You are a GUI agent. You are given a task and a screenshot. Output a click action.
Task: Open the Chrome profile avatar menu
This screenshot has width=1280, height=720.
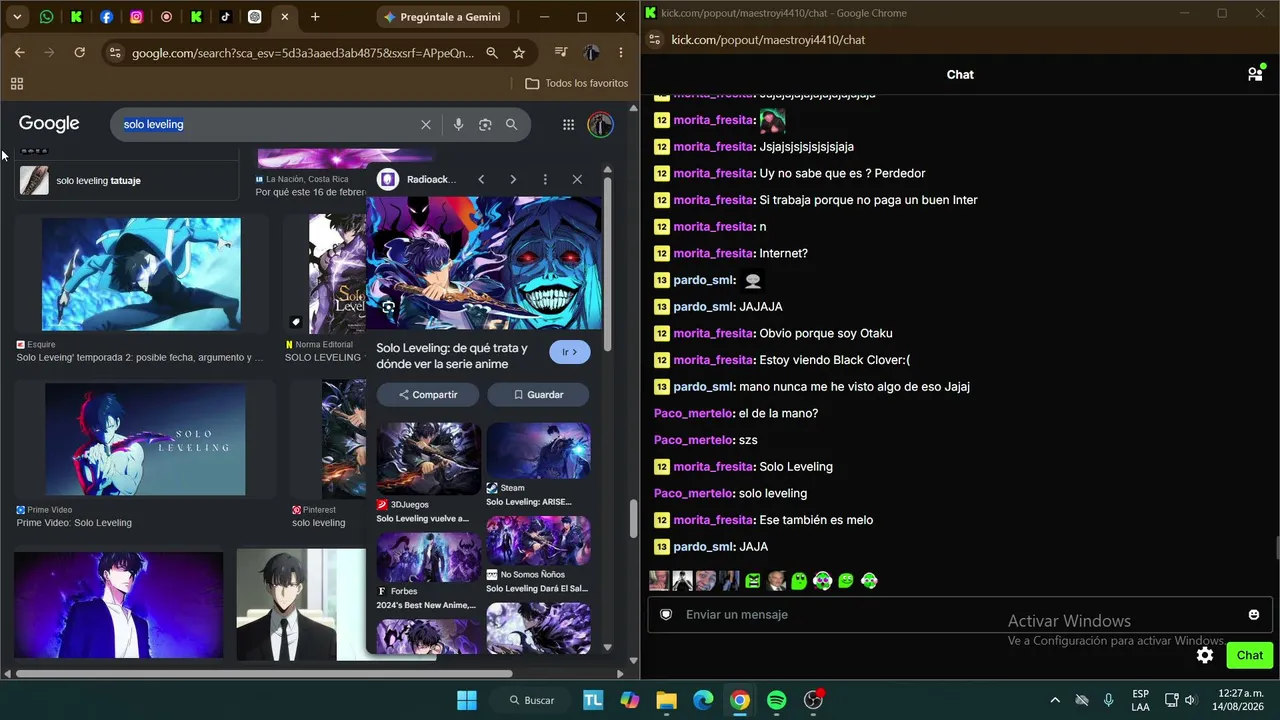click(x=592, y=53)
